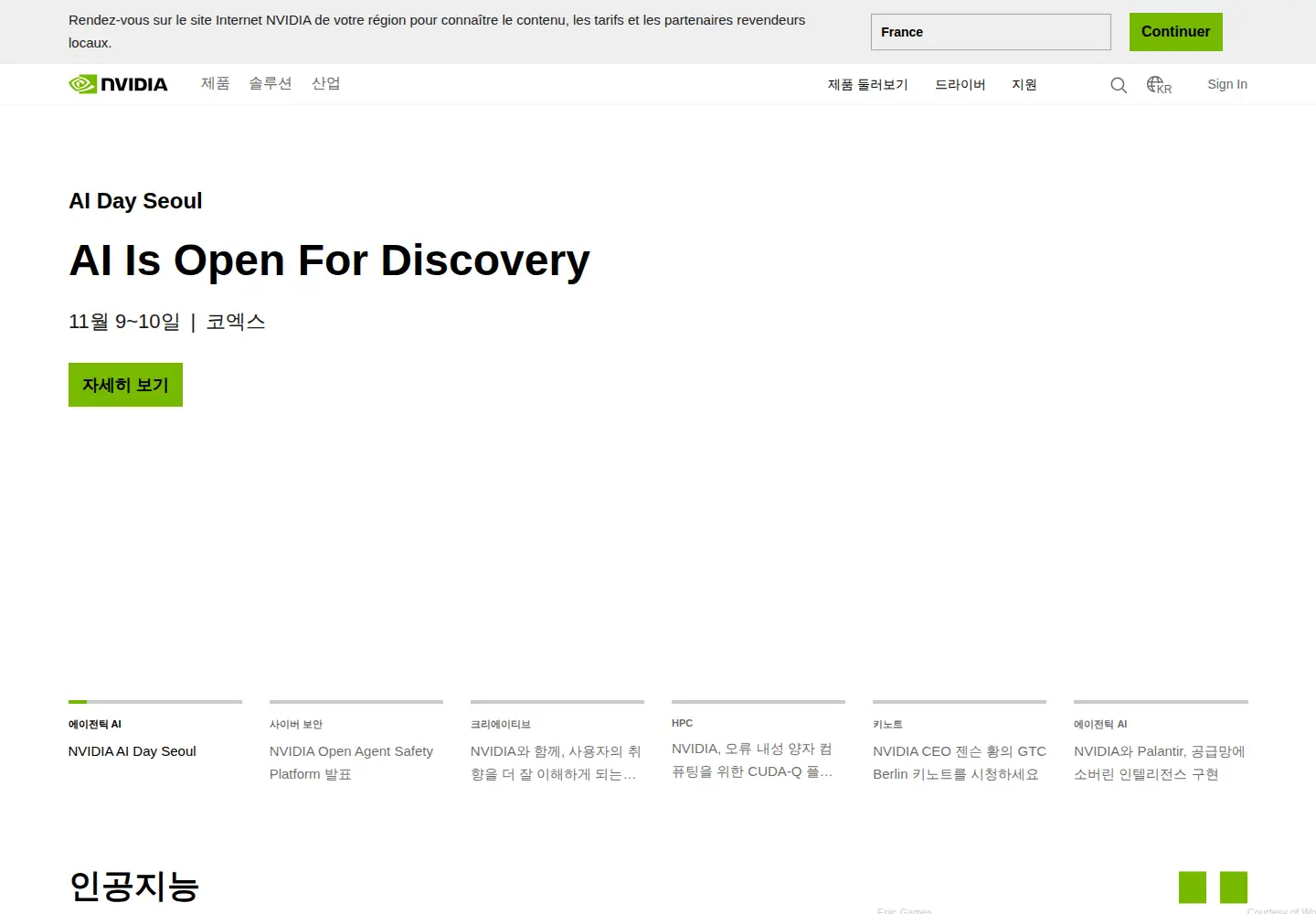Click the 자세히 보기 button
Viewport: 1316px width, 914px height.
(x=125, y=385)
